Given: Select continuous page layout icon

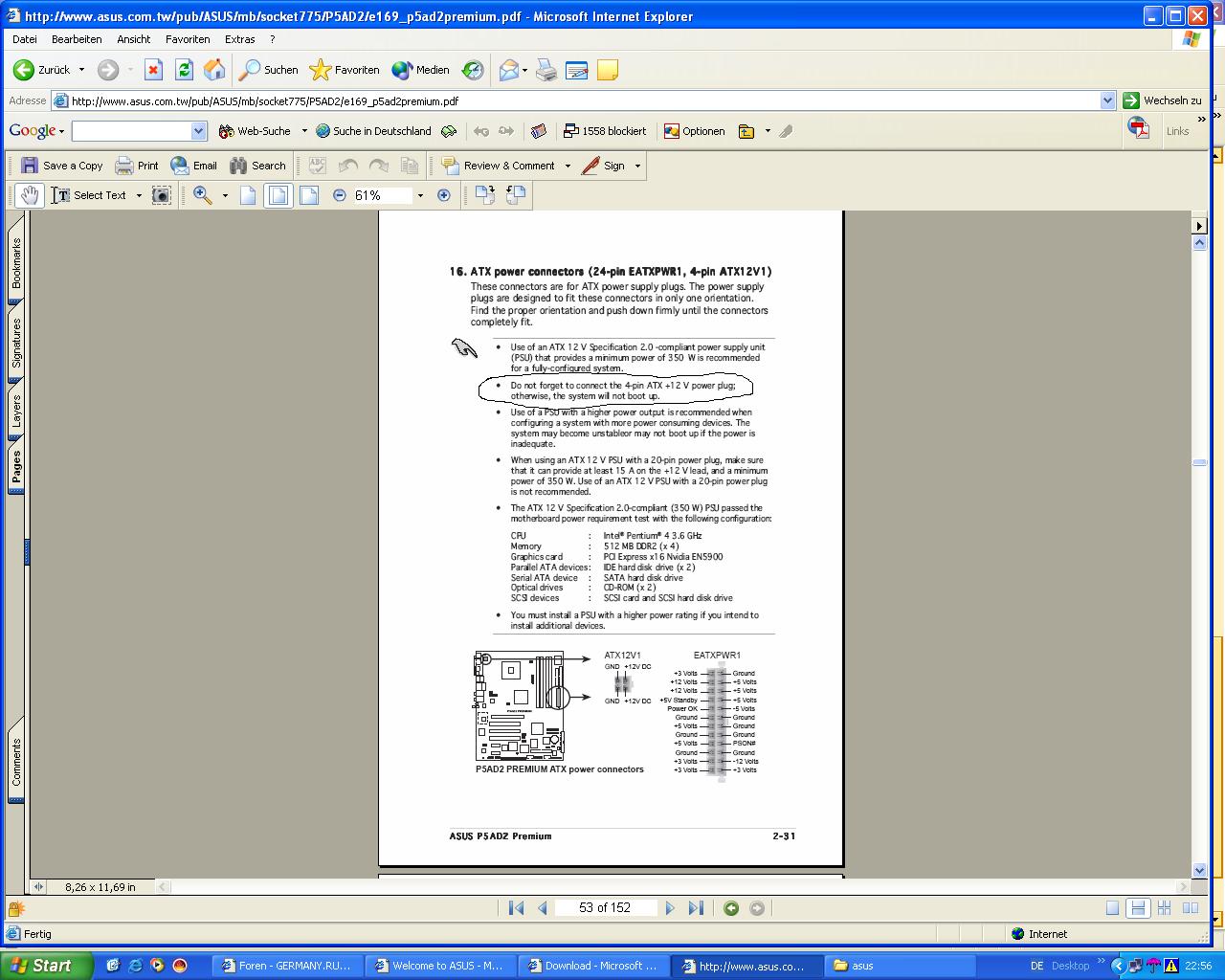Looking at the screenshot, I should pos(1138,908).
